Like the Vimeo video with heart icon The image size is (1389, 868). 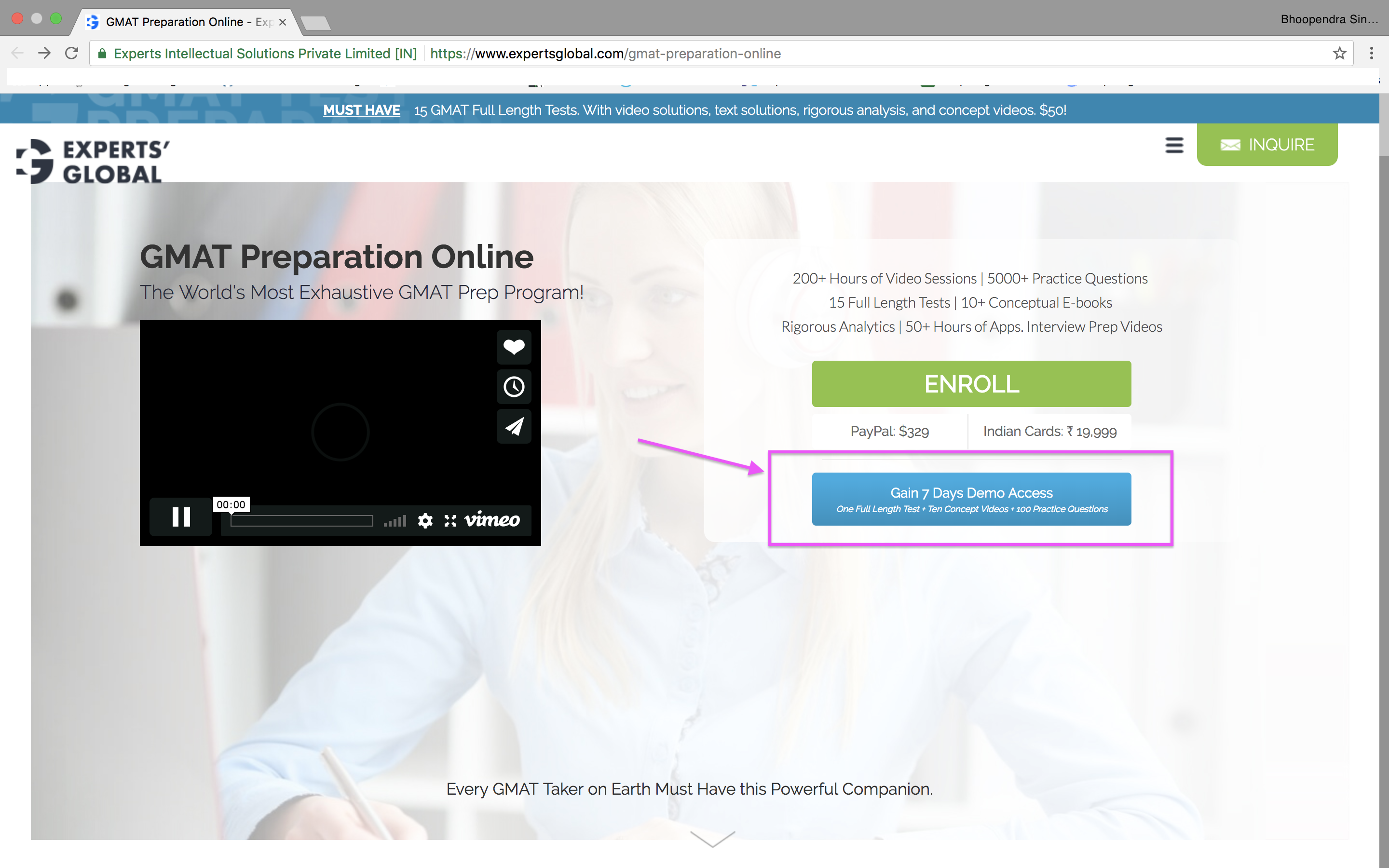pos(514,347)
